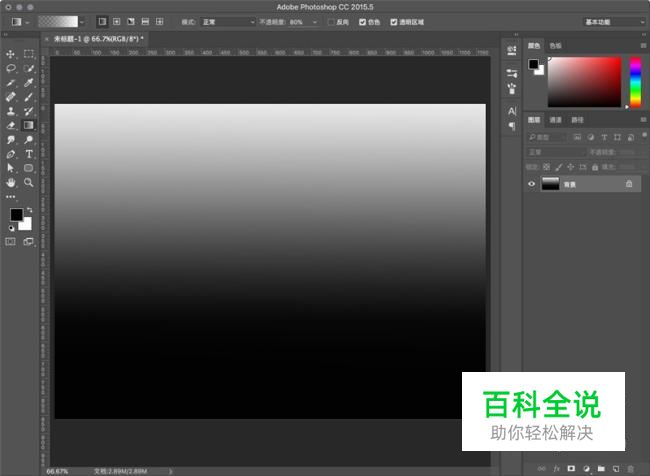This screenshot has height=476, width=650.
Task: Disable the 透明区域 (Transparency) checkbox
Action: tap(394, 21)
